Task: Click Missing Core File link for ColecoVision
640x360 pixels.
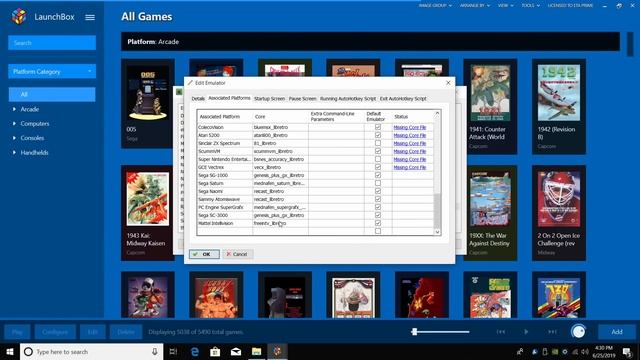Action: 409,127
